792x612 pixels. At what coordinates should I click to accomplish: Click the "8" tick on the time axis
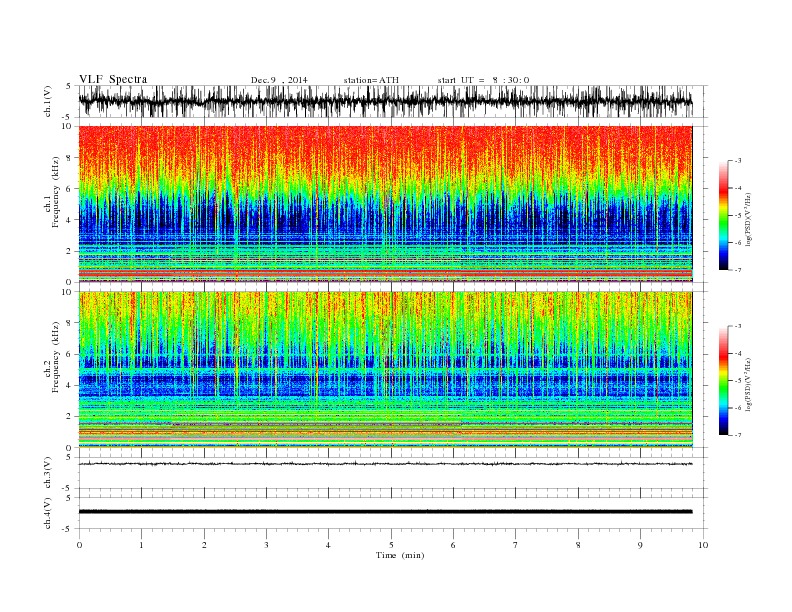click(578, 545)
